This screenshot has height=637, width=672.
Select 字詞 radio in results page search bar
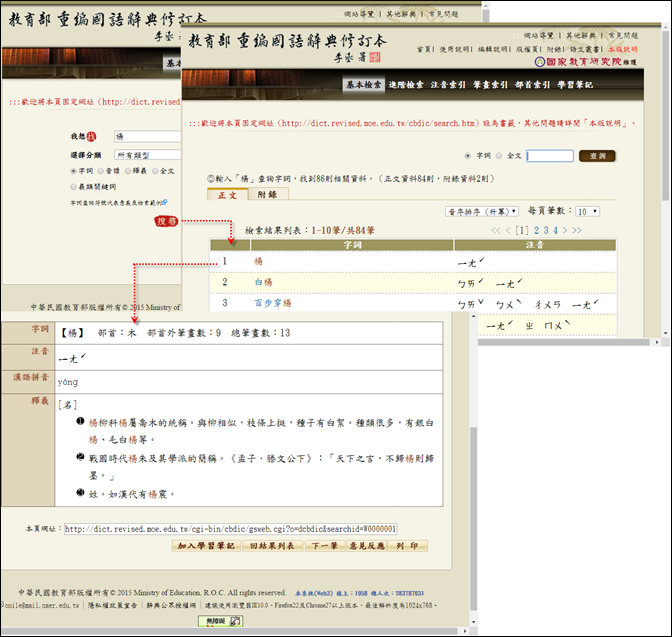(468, 156)
